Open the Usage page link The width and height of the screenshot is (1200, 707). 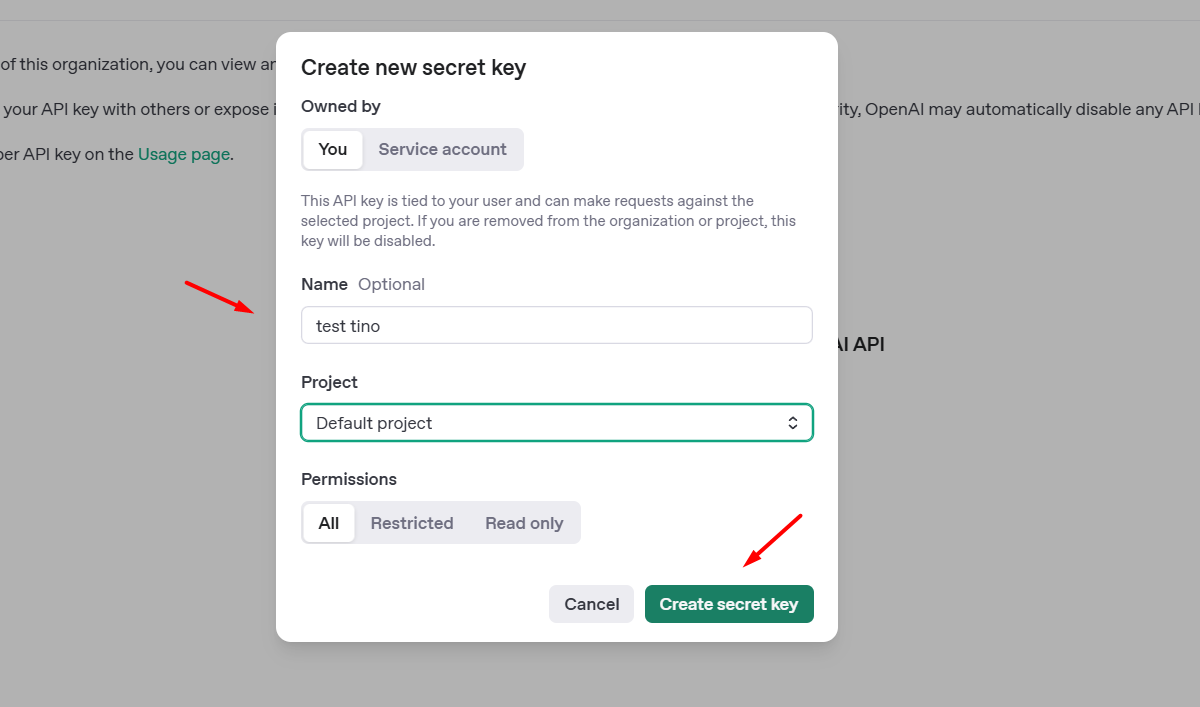tap(184, 154)
